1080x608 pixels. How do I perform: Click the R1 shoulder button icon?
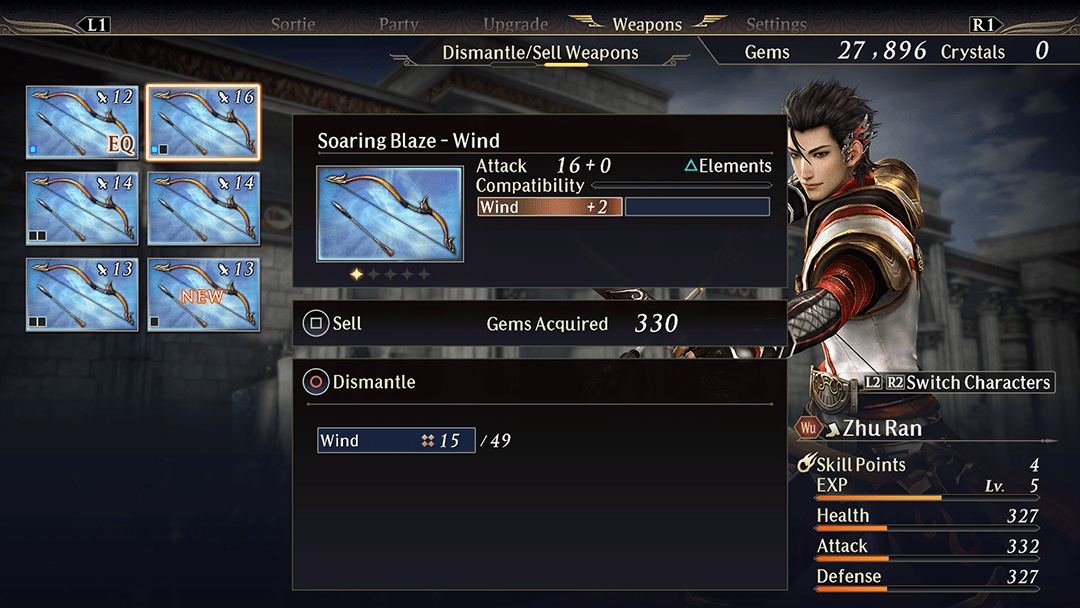pyautogui.click(x=984, y=25)
